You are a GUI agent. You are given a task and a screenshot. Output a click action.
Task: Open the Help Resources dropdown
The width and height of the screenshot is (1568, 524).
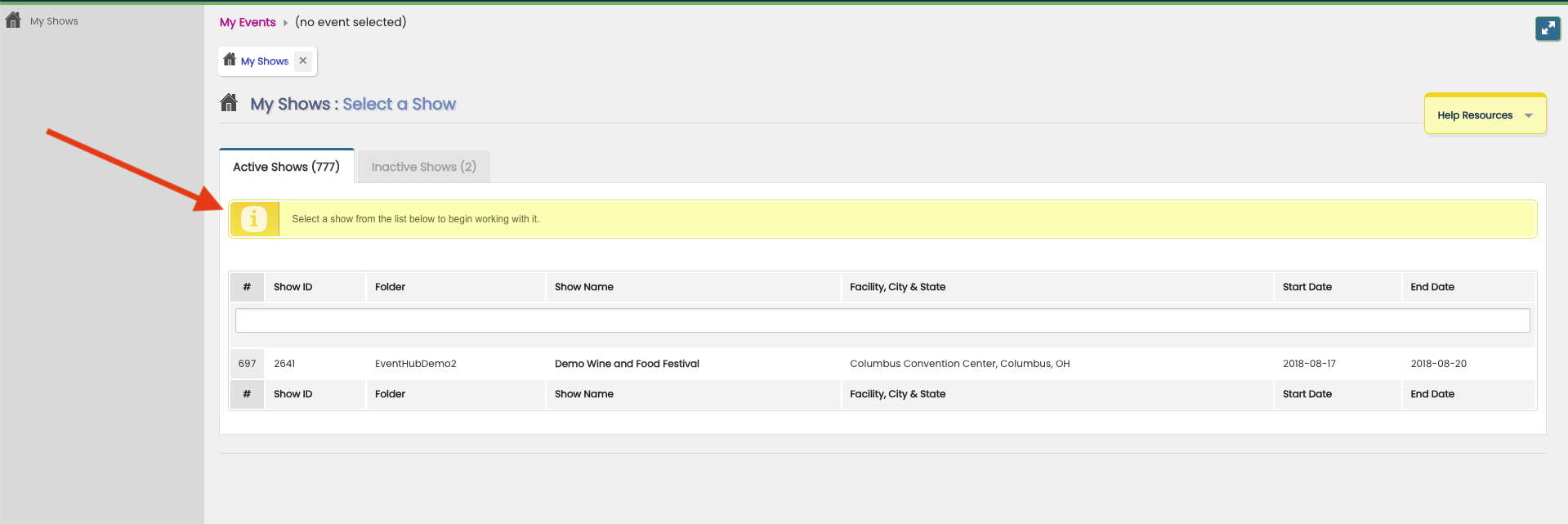1485,115
